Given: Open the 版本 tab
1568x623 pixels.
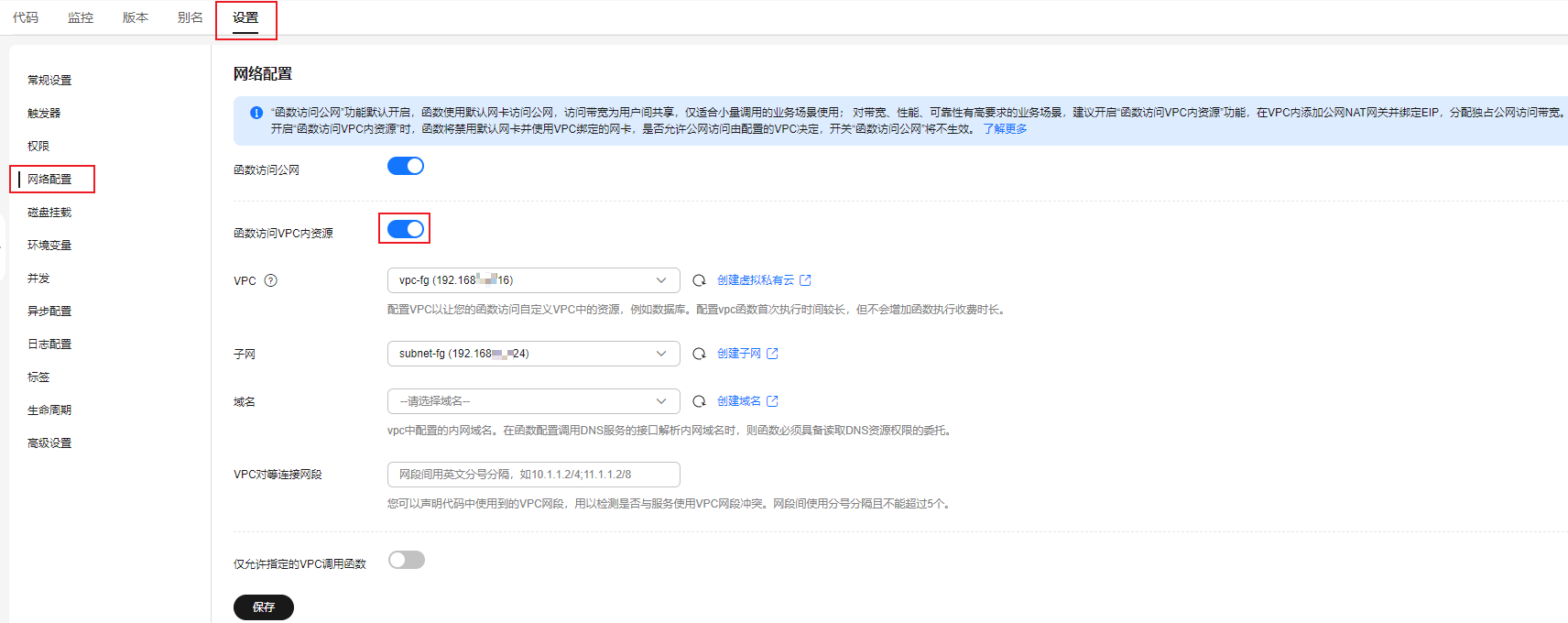Looking at the screenshot, I should (x=136, y=17).
